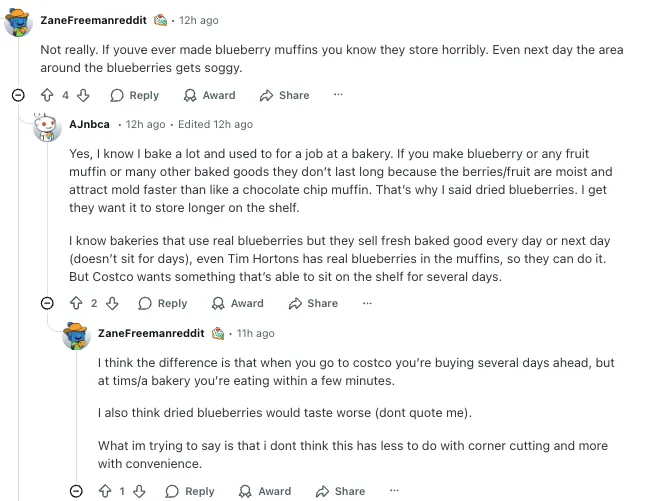Open more options on the top comment

coord(338,95)
